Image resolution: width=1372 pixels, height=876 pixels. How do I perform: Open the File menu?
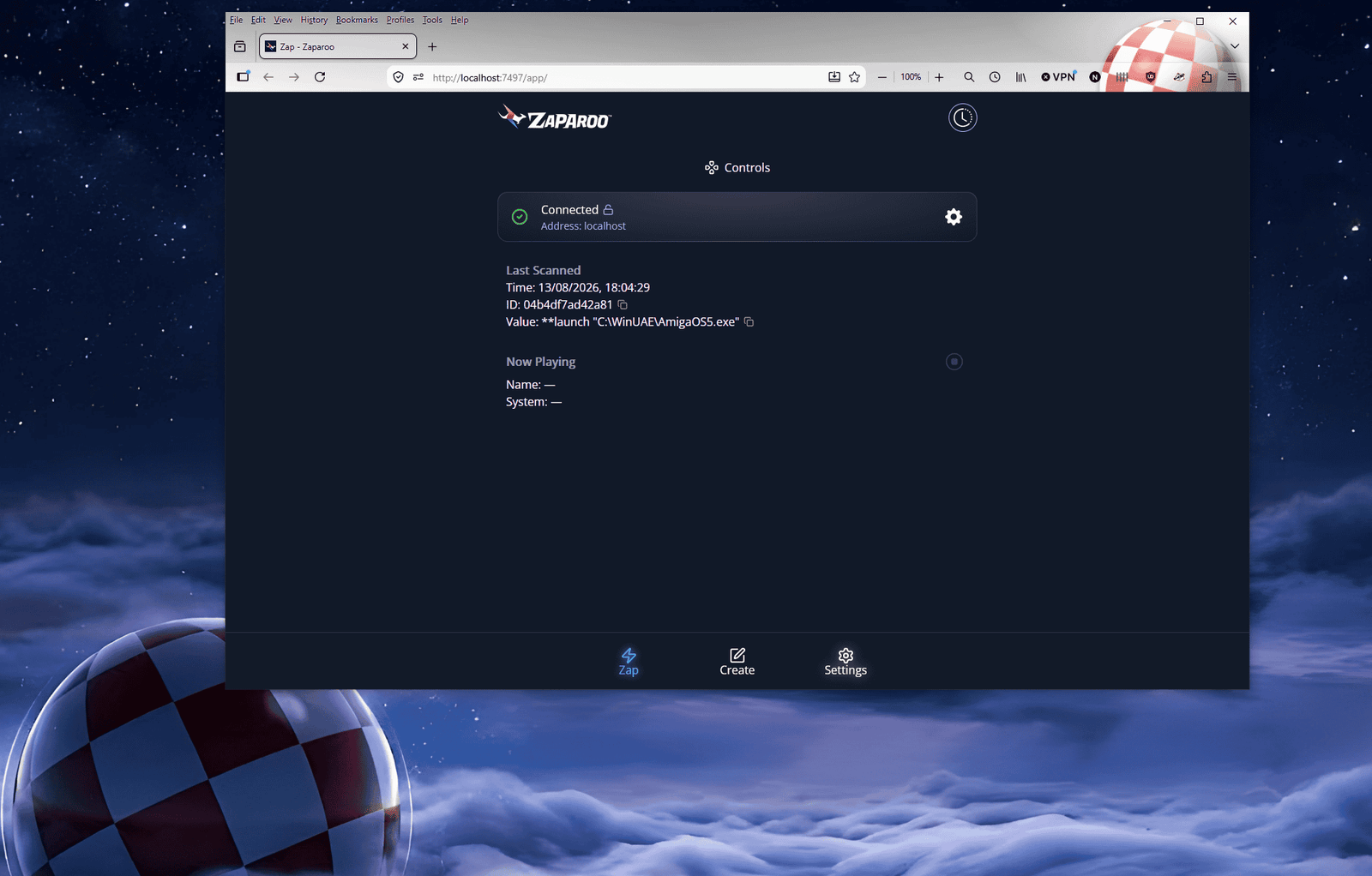pos(237,20)
